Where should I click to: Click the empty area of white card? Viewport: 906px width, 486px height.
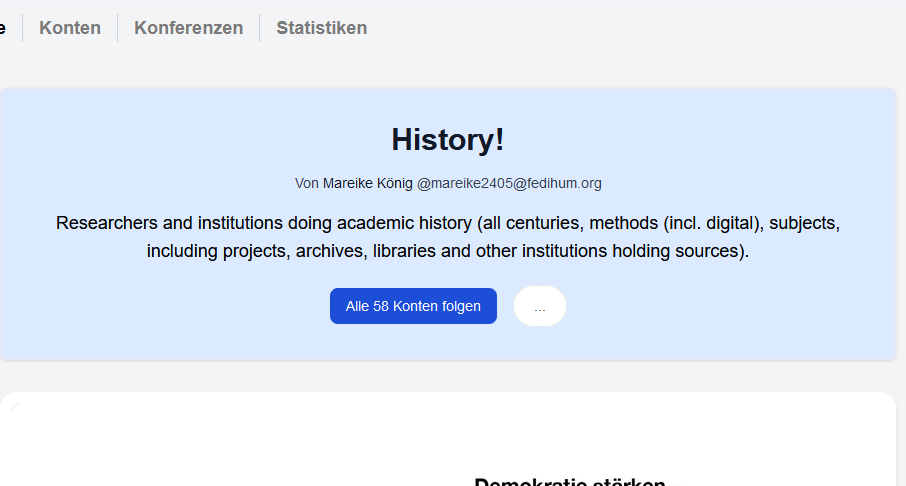(231, 445)
